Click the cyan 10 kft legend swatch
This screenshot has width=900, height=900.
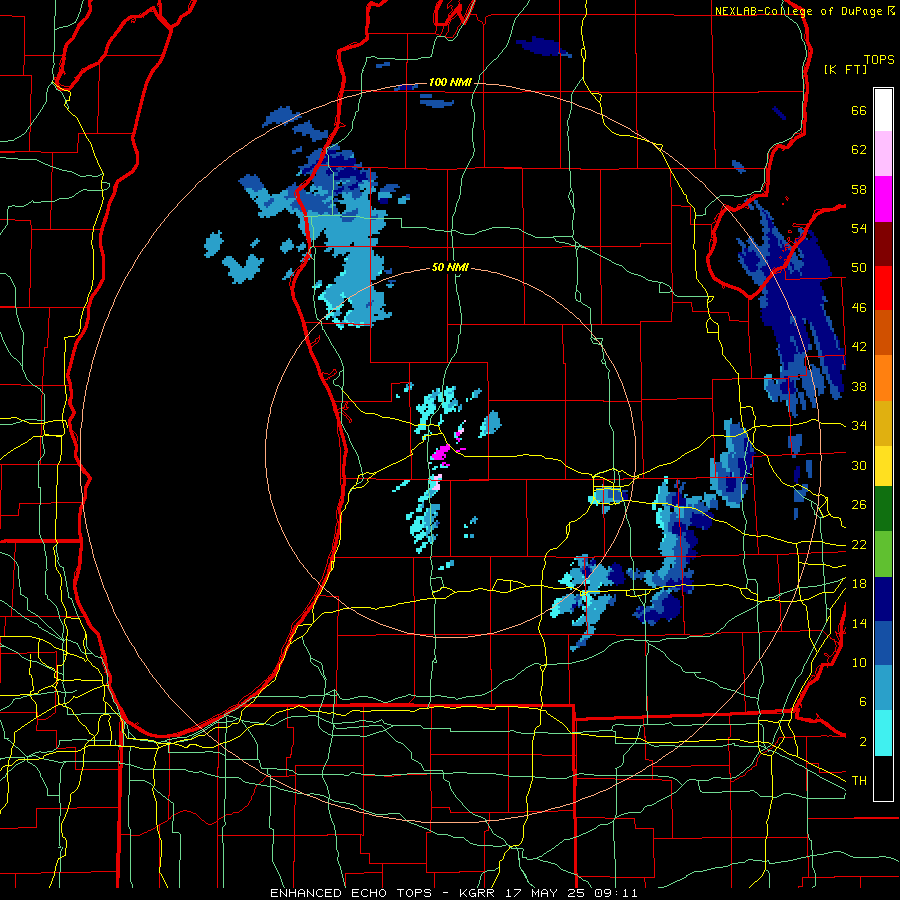tap(883, 734)
